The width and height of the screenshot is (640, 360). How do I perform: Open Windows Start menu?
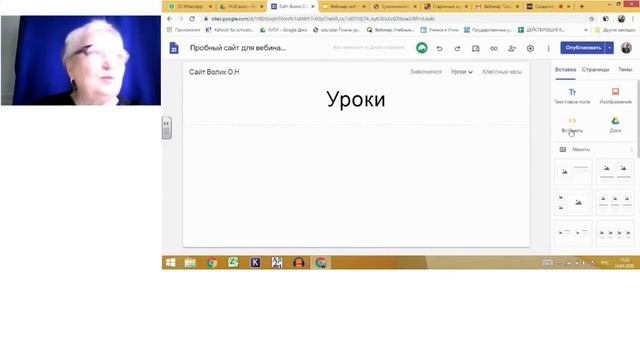[x=171, y=262]
